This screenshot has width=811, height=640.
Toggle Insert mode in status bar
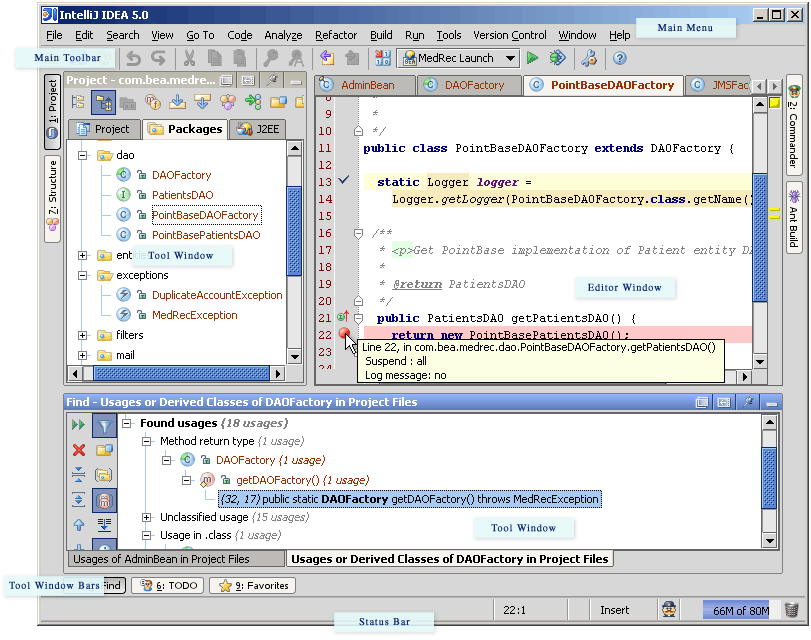tap(614, 611)
